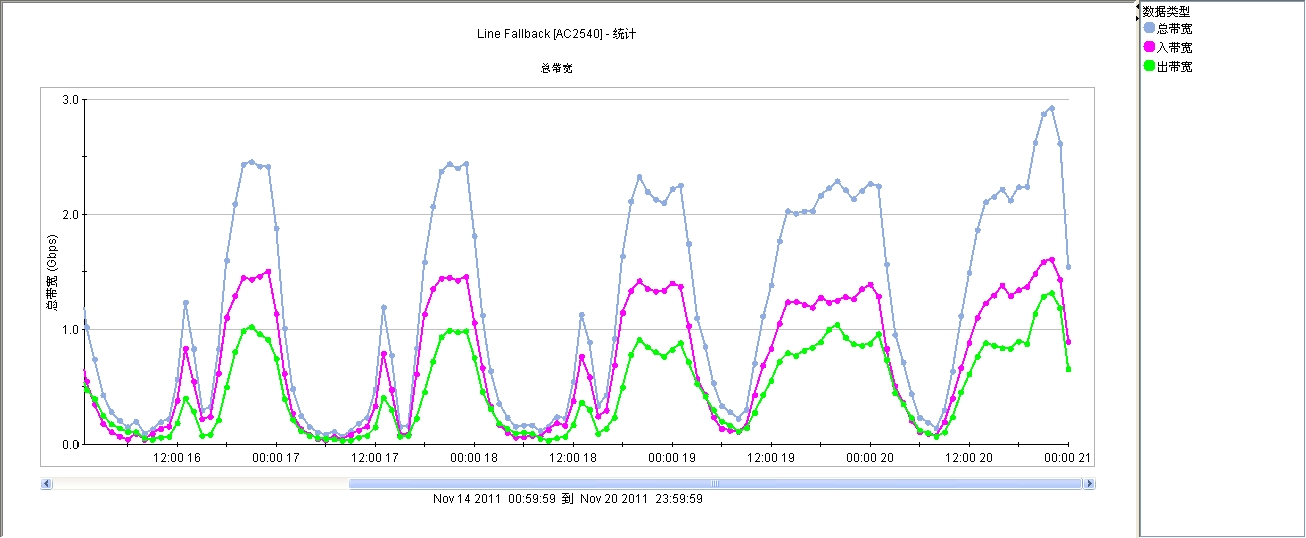The width and height of the screenshot is (1306, 538).
Task: Select the 入带宽 legend label
Action: point(1174,47)
